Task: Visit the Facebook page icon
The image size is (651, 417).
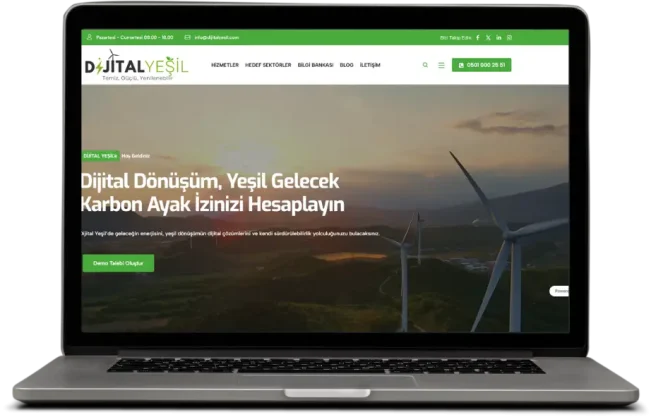Action: click(x=477, y=37)
